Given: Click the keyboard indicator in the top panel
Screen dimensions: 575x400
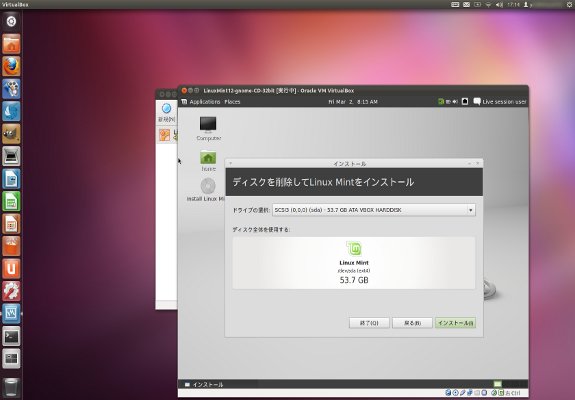Looking at the screenshot, I should [x=455, y=5].
